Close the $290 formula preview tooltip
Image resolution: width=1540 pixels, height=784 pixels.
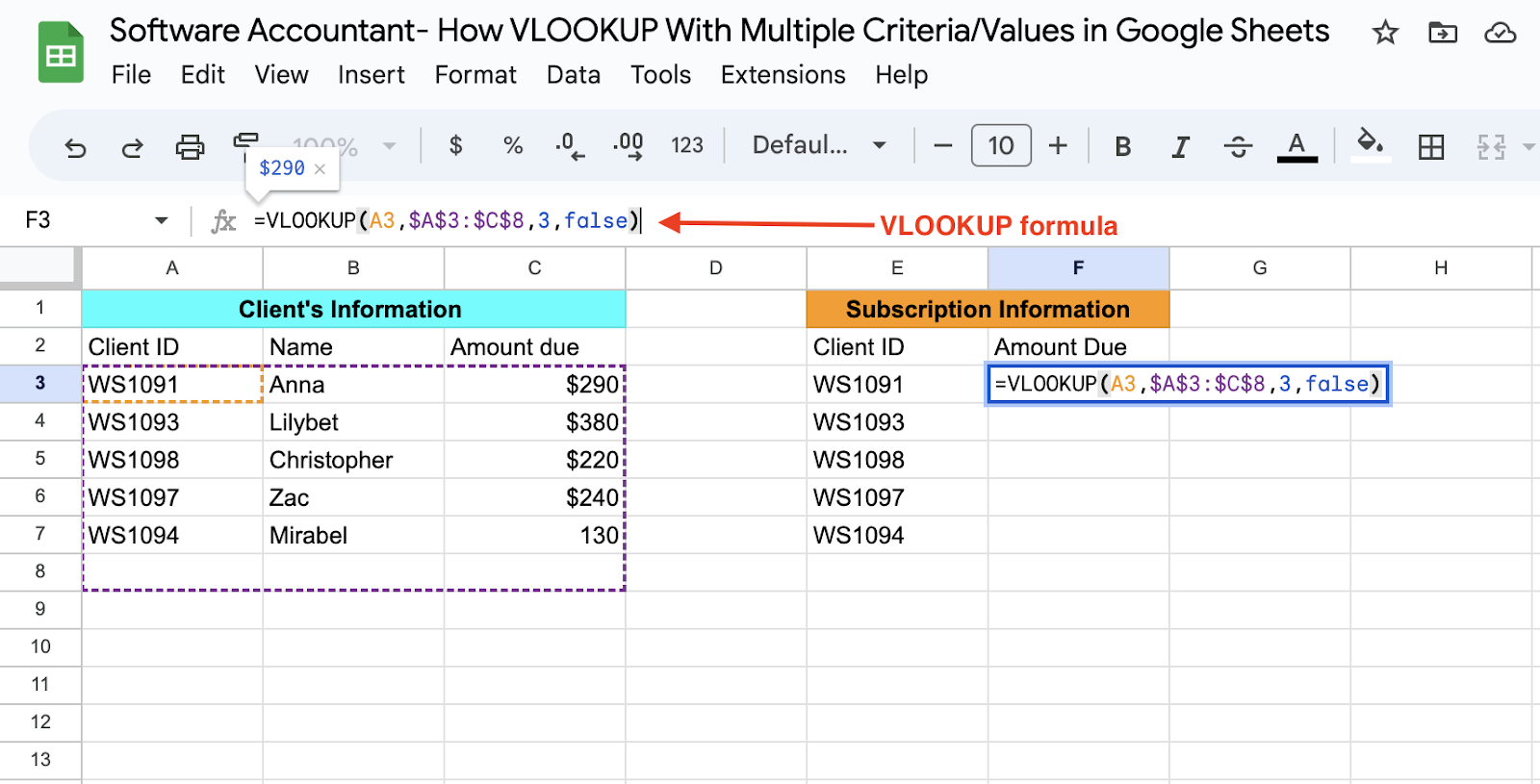pos(320,169)
